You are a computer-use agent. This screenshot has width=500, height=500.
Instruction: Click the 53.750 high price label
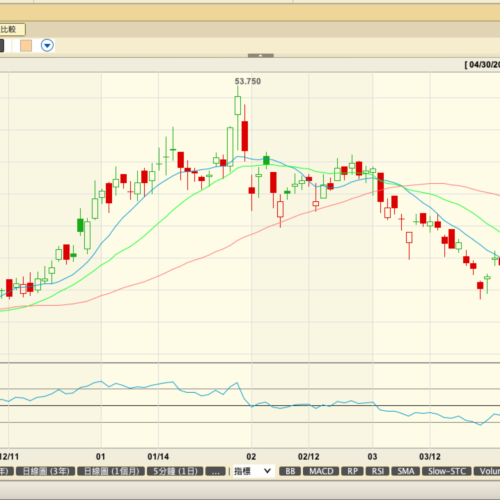[x=248, y=81]
